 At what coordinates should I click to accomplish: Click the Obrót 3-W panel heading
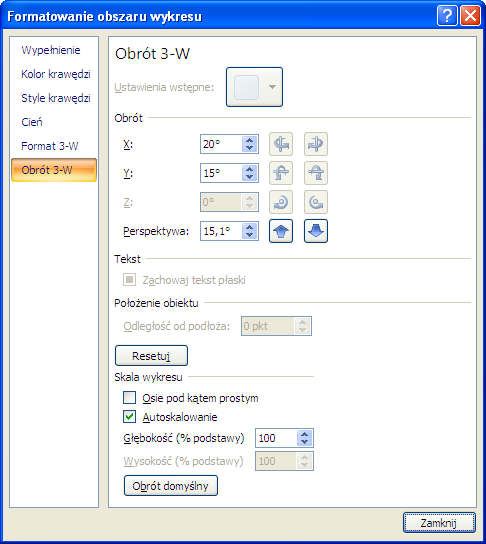point(152,54)
